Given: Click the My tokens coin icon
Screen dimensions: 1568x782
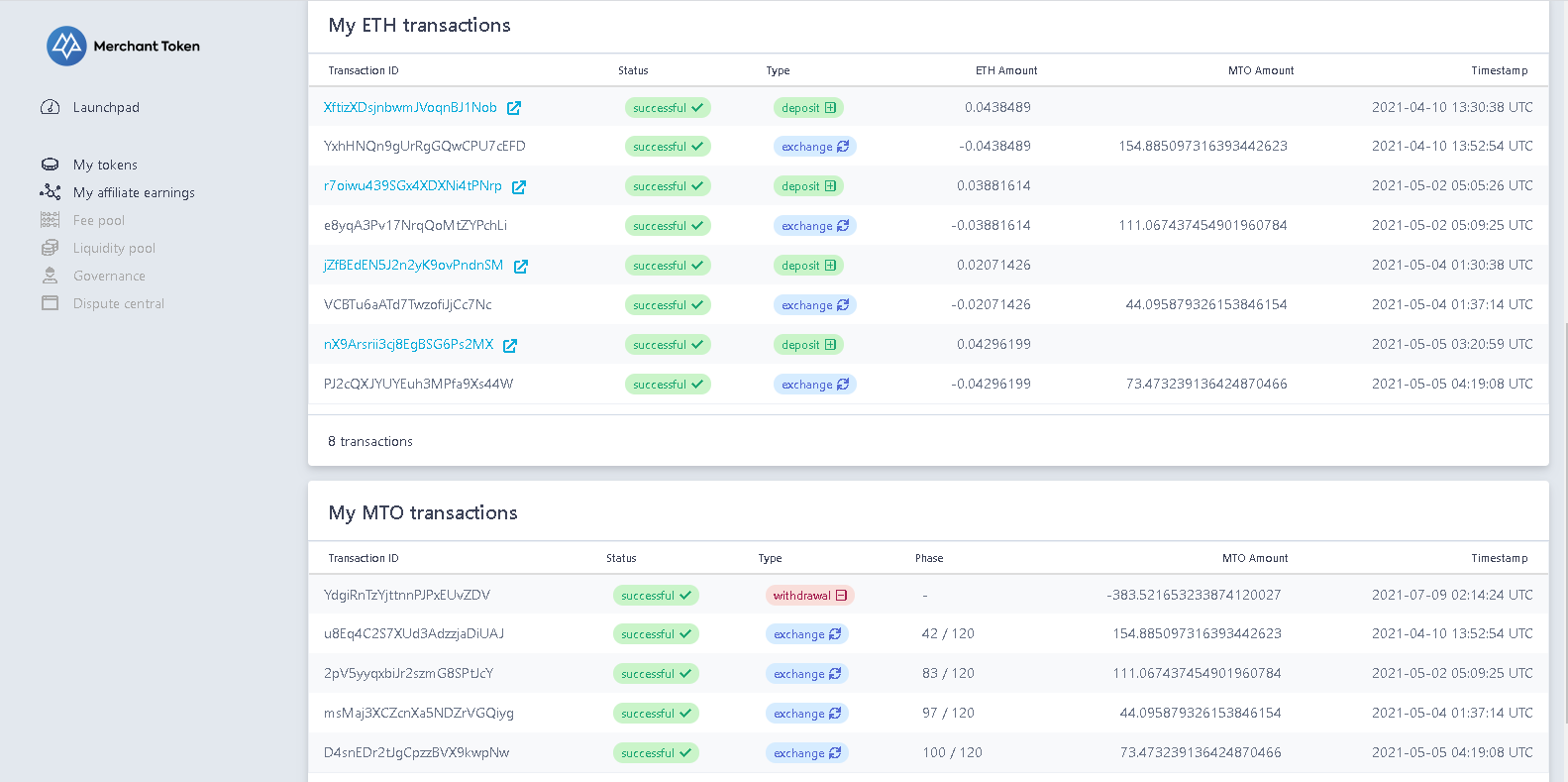Looking at the screenshot, I should 50,165.
